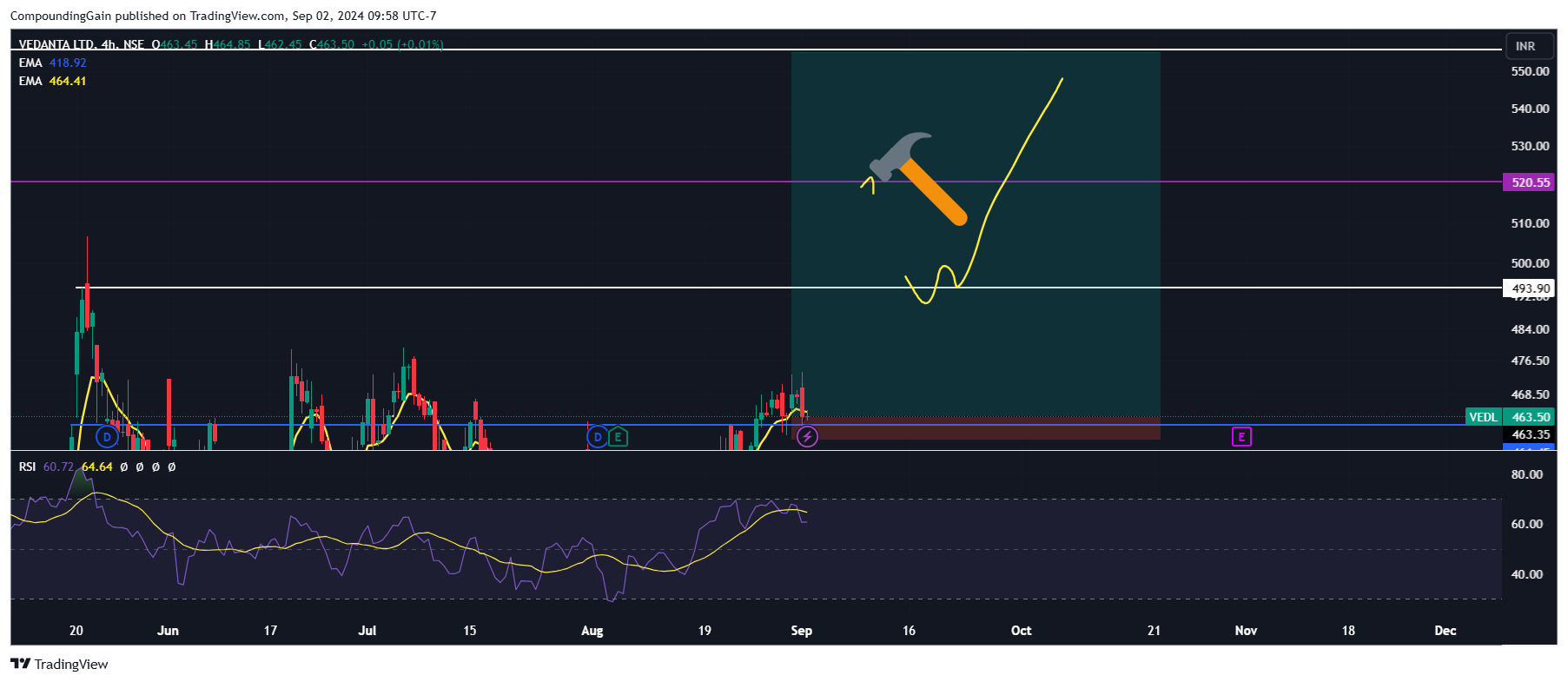Click the Dec label on time axis
The width and height of the screenshot is (1568, 682).
pos(1446,631)
